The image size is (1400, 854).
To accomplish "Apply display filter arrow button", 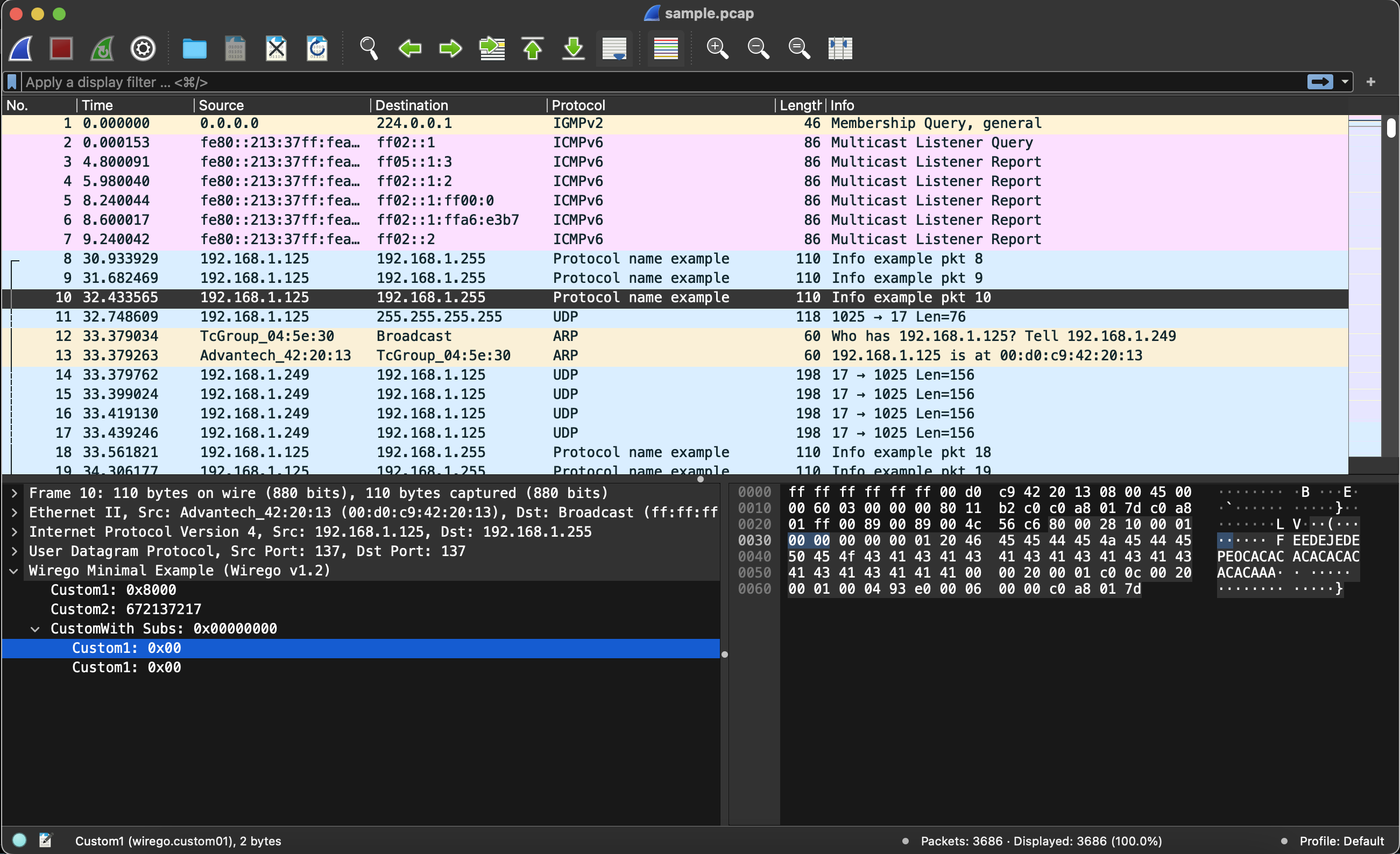I will point(1319,82).
